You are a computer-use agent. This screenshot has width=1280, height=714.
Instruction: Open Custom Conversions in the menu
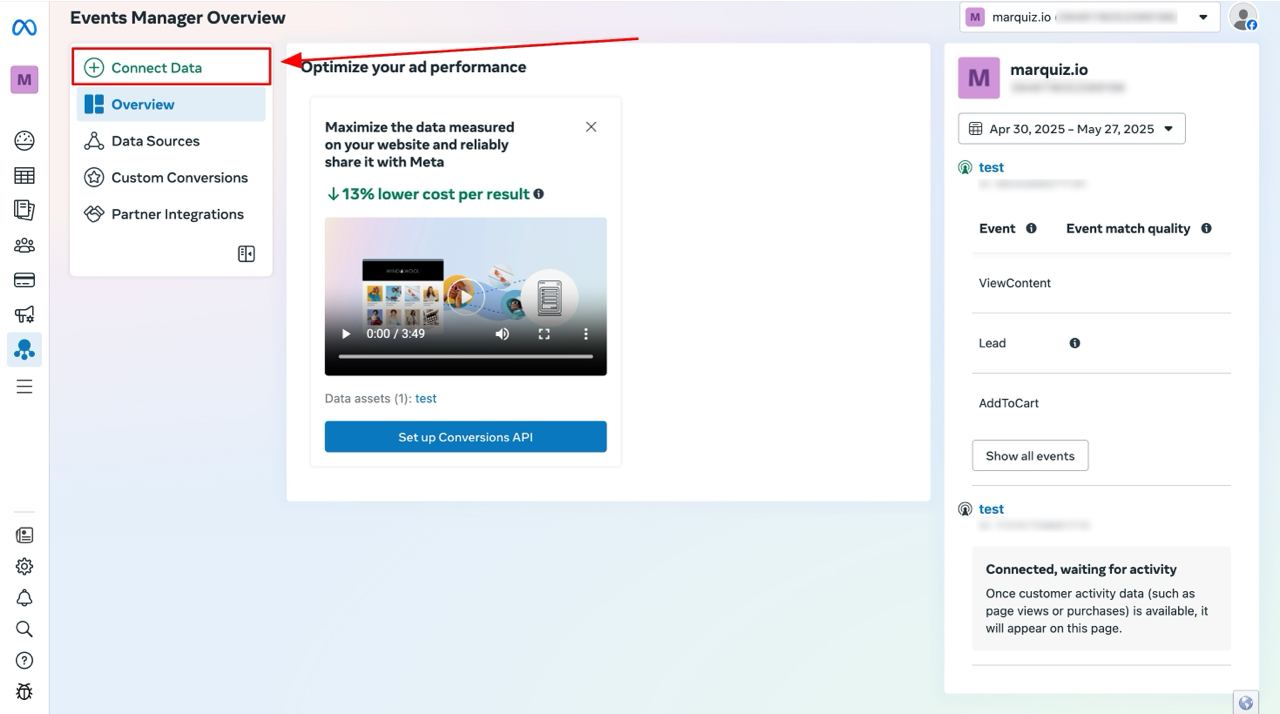tap(171, 177)
